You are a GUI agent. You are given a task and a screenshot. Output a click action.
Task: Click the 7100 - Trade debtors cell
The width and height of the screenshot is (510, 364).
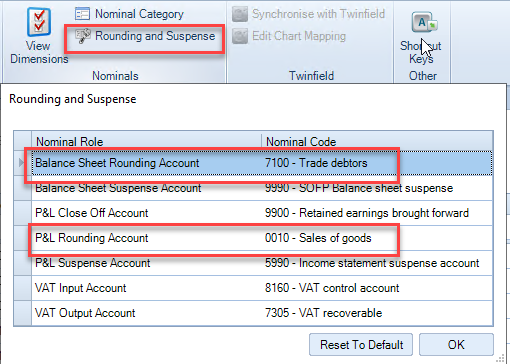377,163
